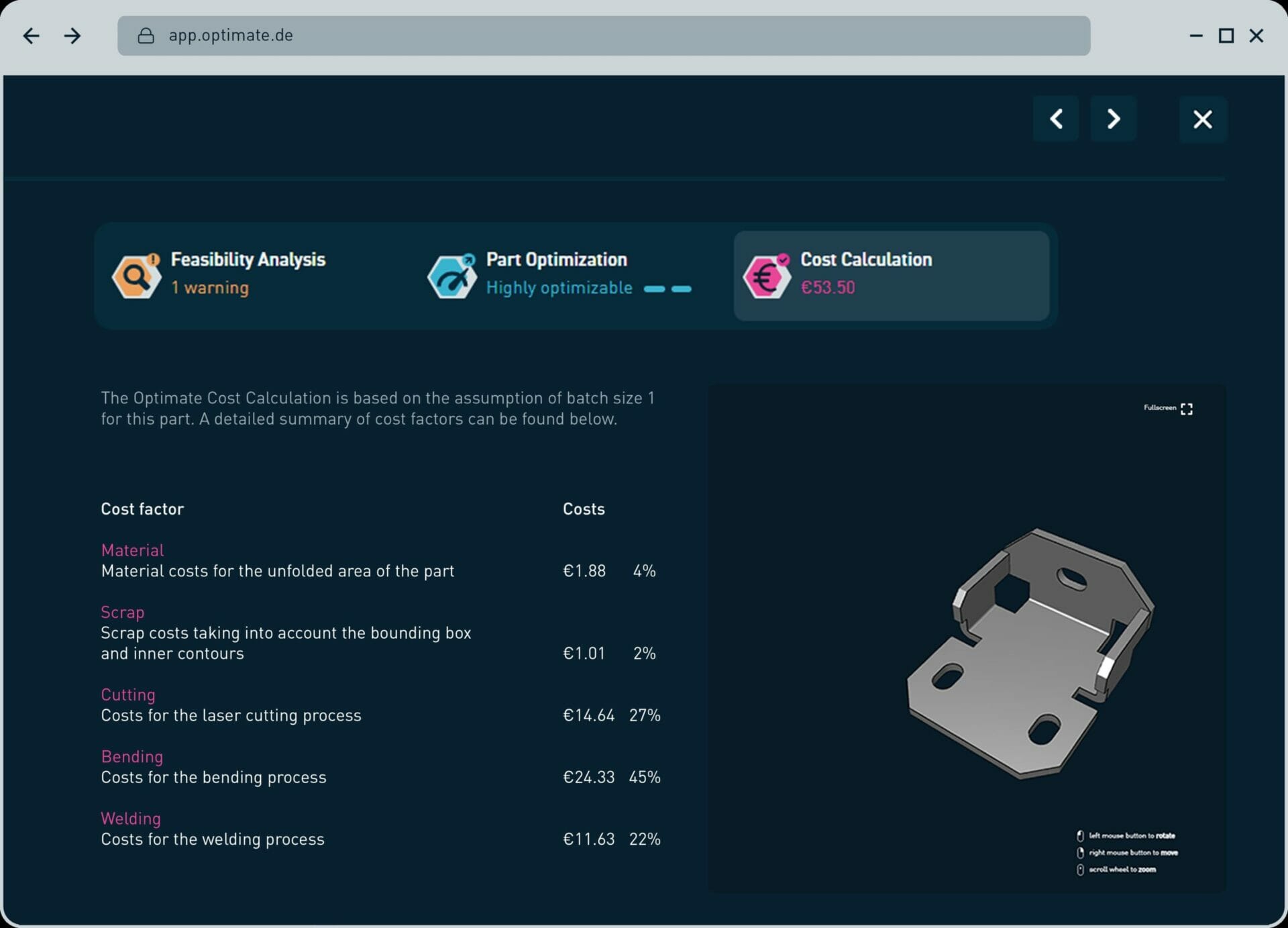Screen dimensions: 1288x928
Task: Click the app.optimate.de address bar
Action: 604,36
